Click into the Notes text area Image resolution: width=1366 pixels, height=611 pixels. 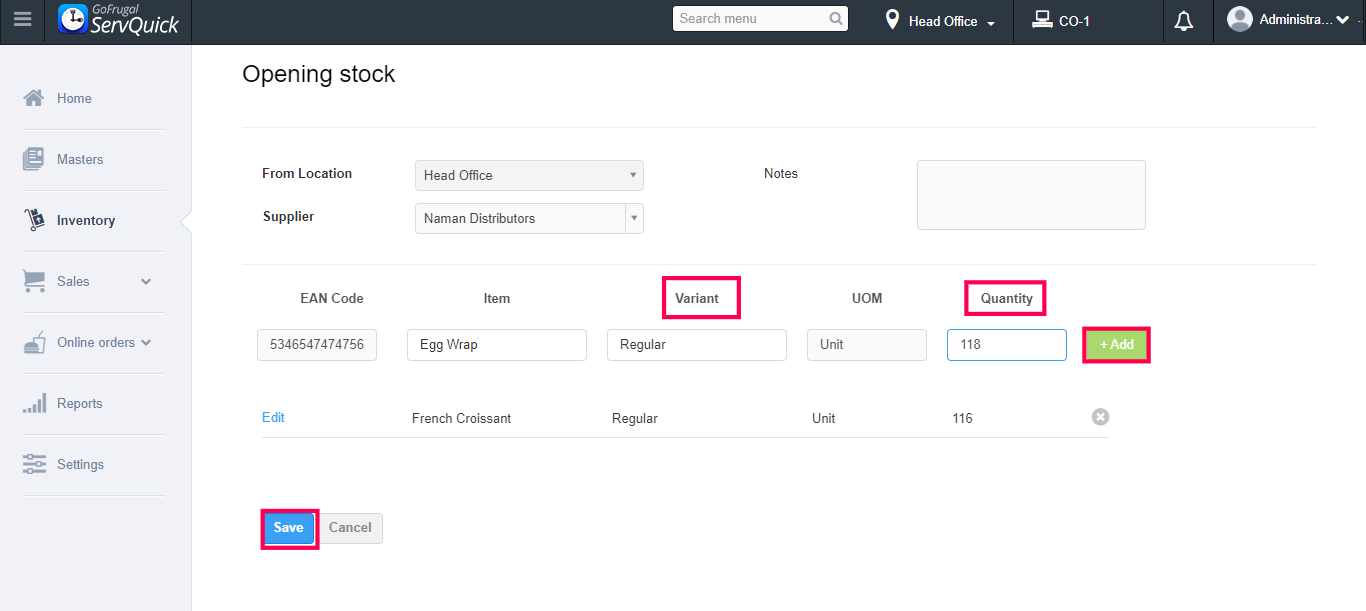(1030, 194)
